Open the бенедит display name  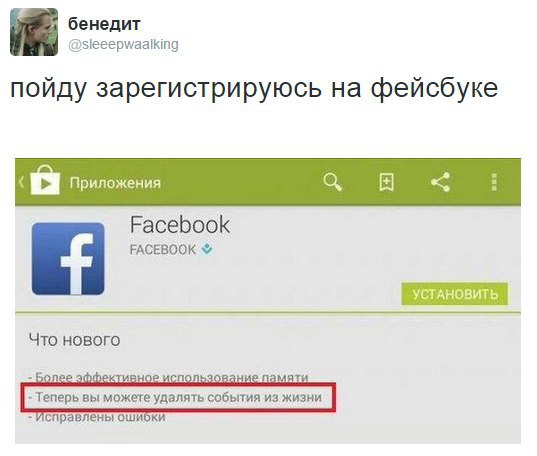coord(104,24)
